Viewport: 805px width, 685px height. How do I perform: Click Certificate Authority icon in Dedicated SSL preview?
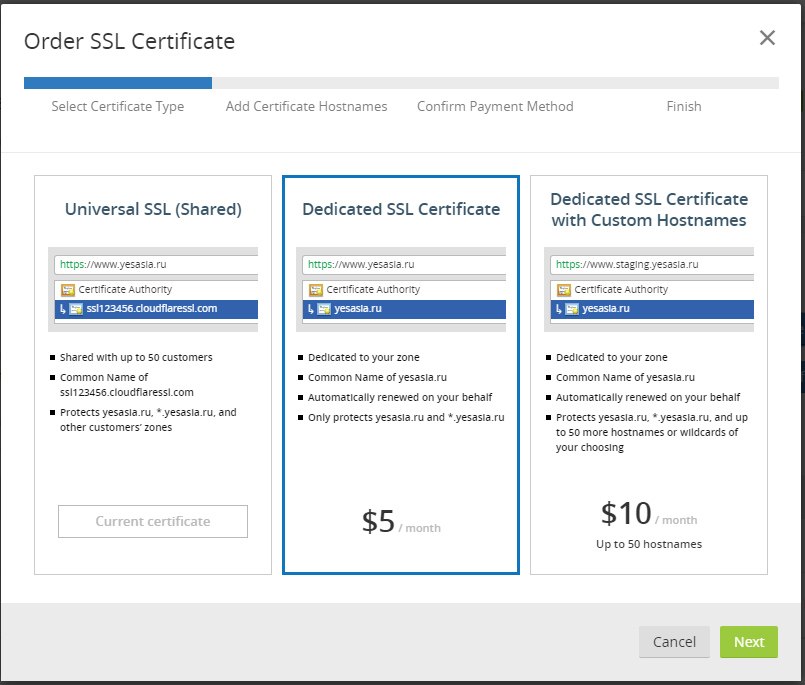(315, 290)
